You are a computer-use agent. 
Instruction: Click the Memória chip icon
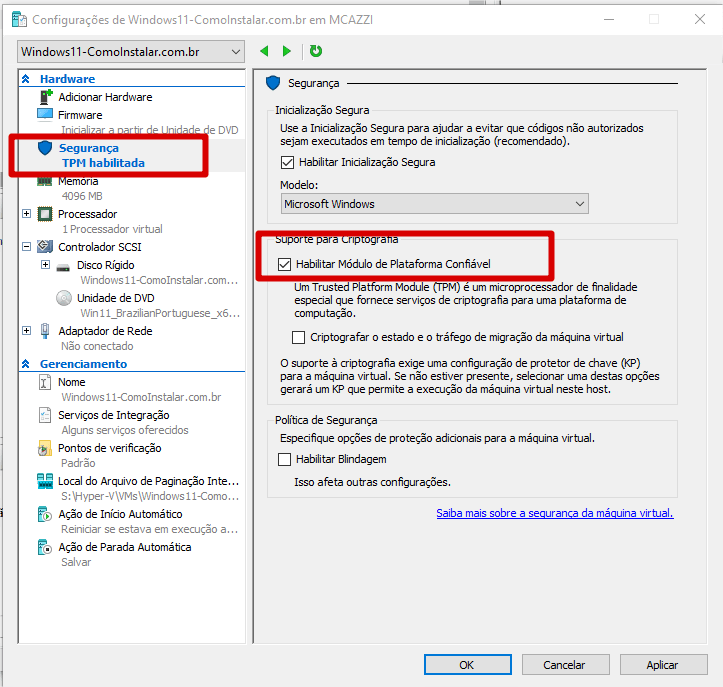pos(45,181)
